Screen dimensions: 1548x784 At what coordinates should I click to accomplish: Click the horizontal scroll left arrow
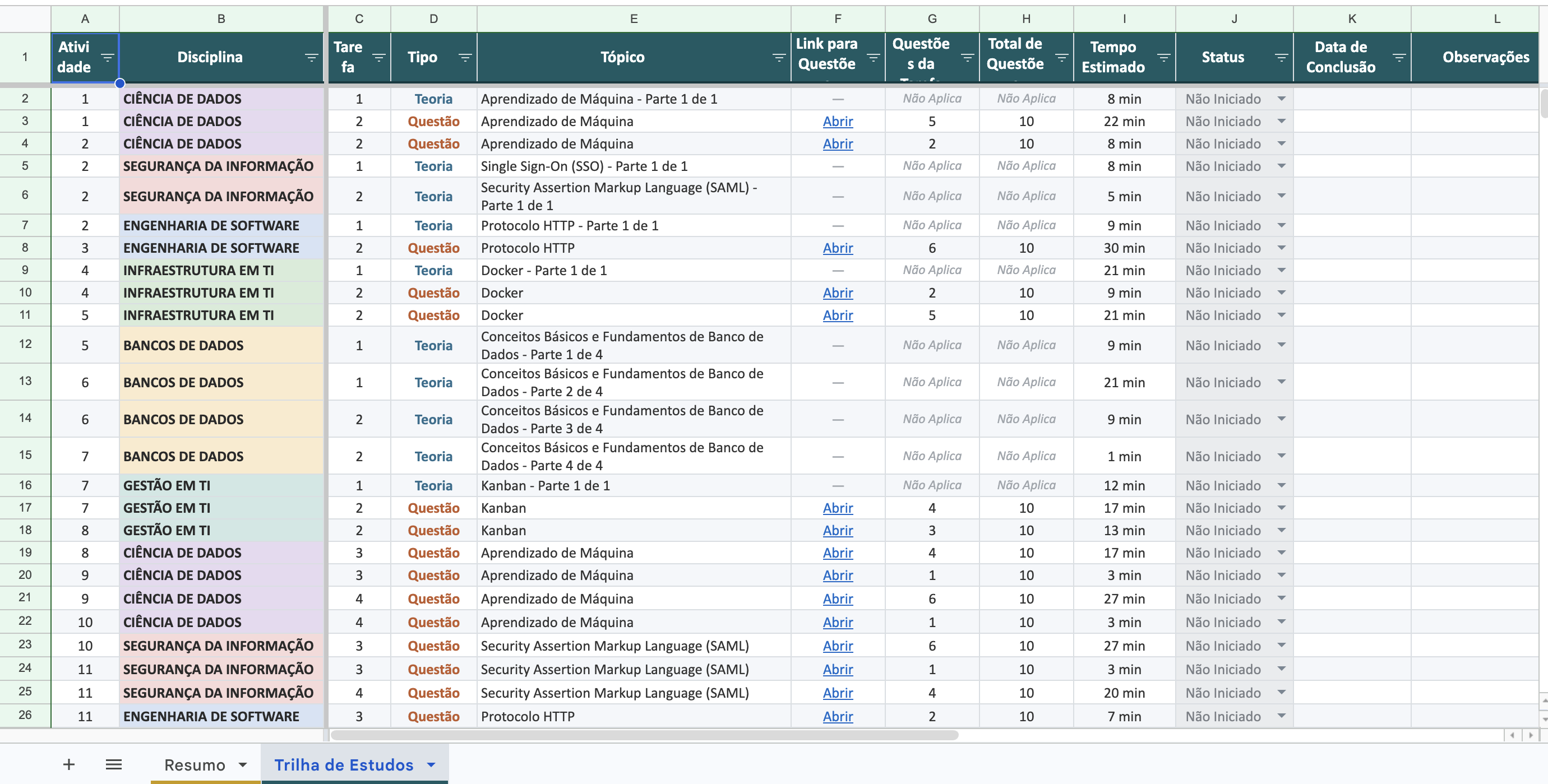1512,735
